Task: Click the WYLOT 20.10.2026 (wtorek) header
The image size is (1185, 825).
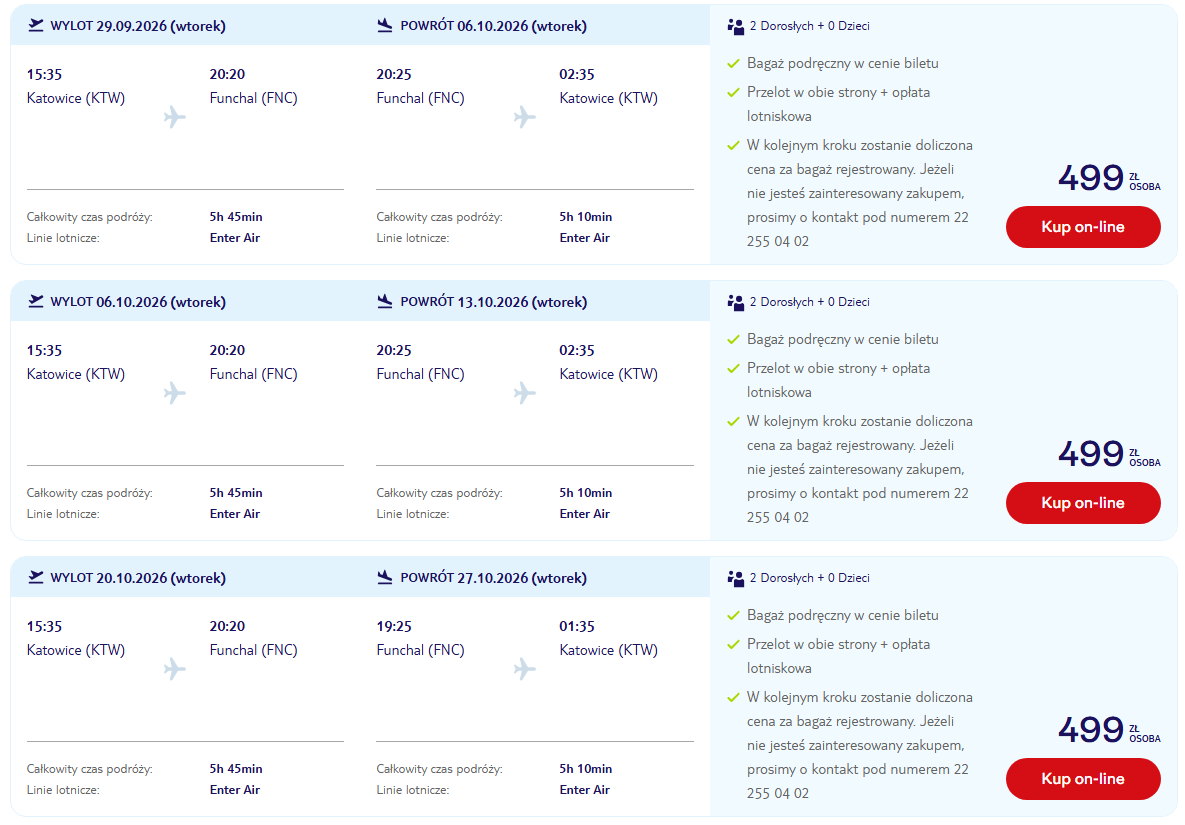Action: point(138,578)
